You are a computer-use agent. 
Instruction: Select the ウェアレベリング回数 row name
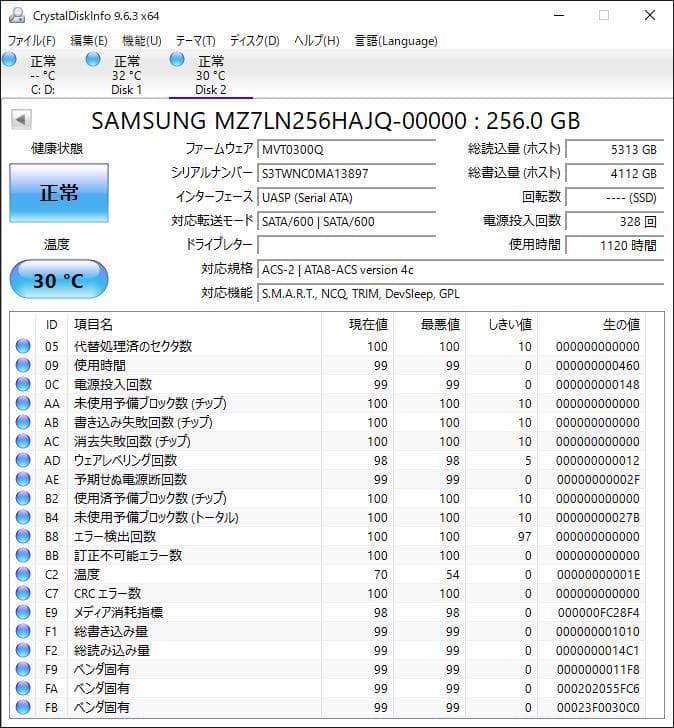[125, 461]
